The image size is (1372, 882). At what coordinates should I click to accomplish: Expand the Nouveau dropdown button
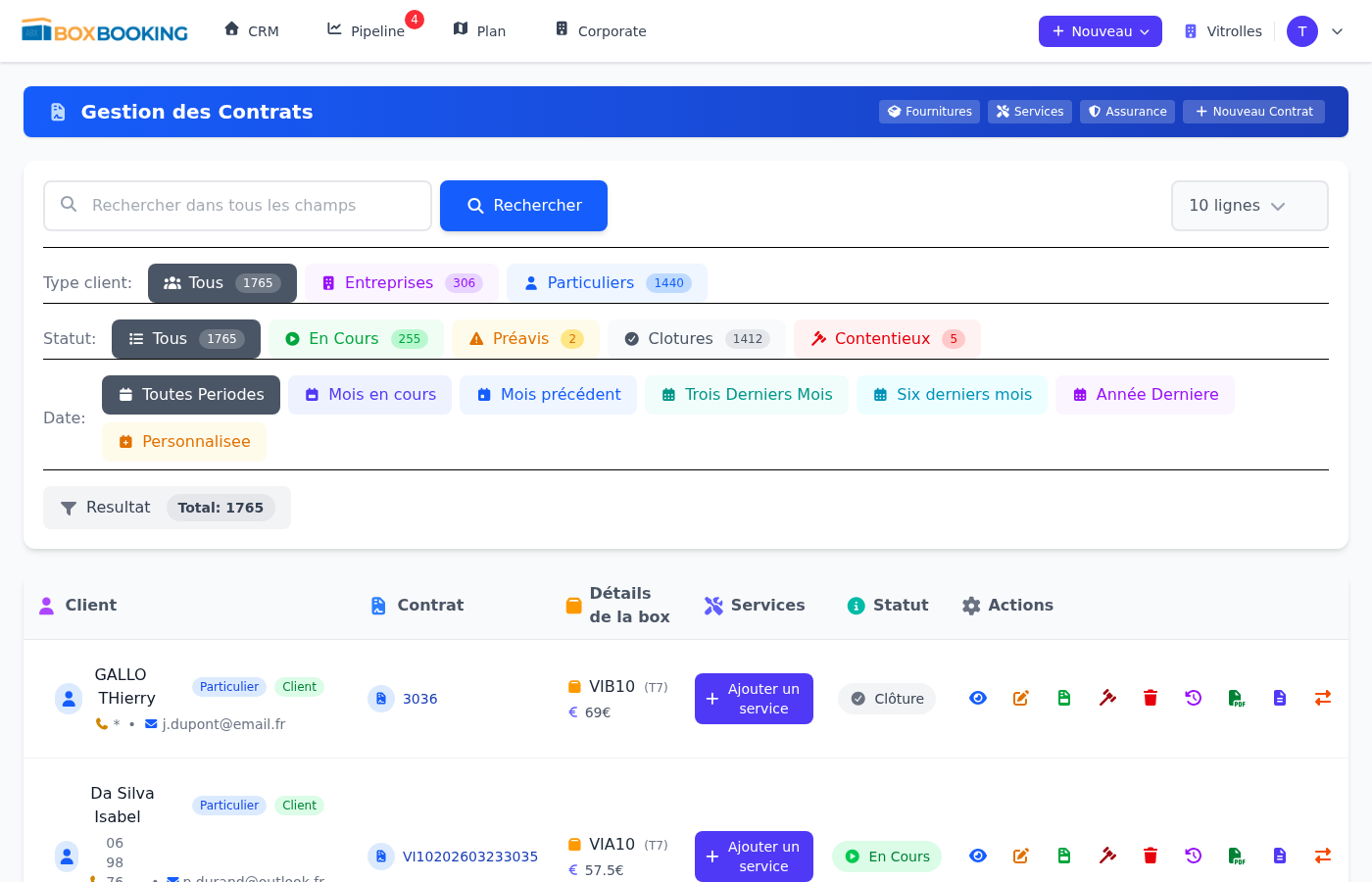click(1100, 31)
